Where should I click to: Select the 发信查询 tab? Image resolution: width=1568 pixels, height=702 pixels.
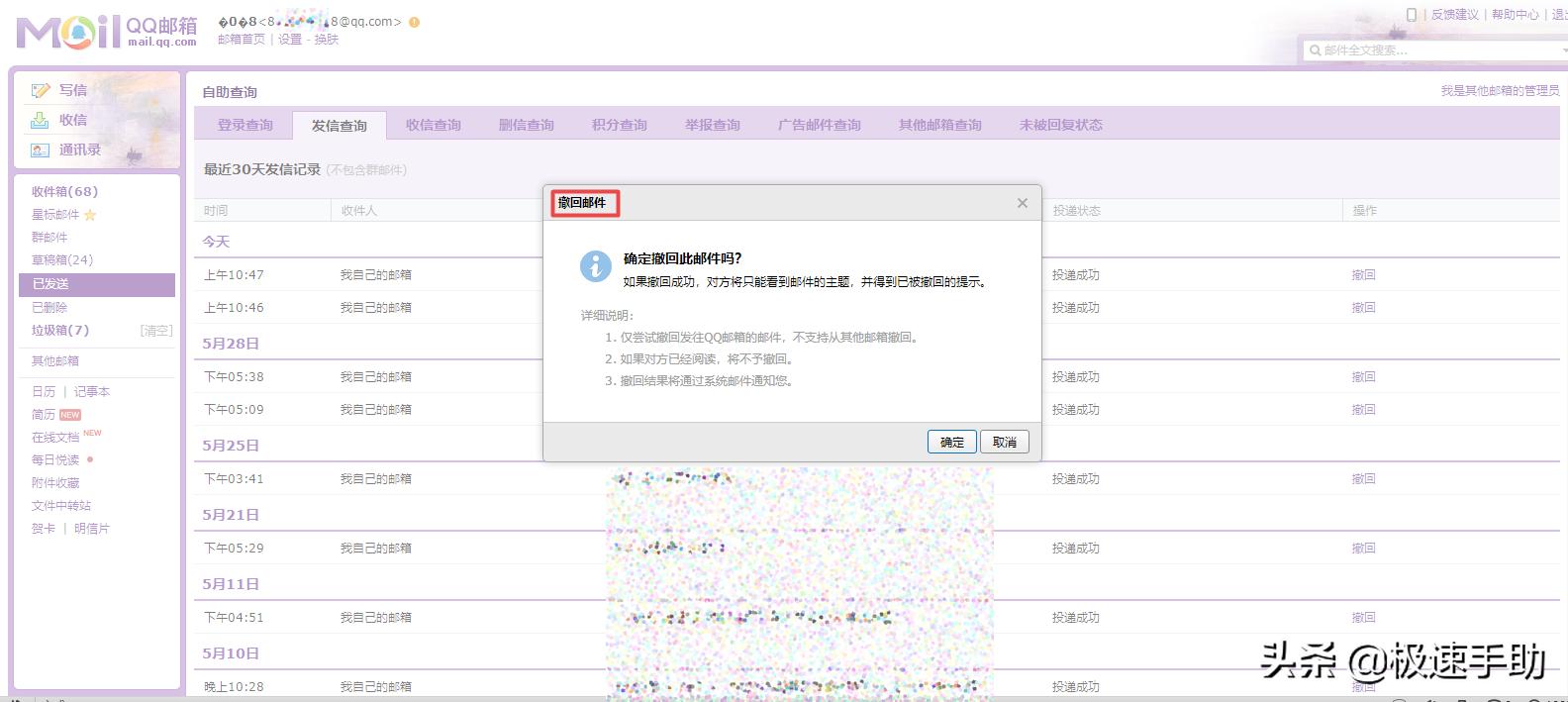click(340, 125)
